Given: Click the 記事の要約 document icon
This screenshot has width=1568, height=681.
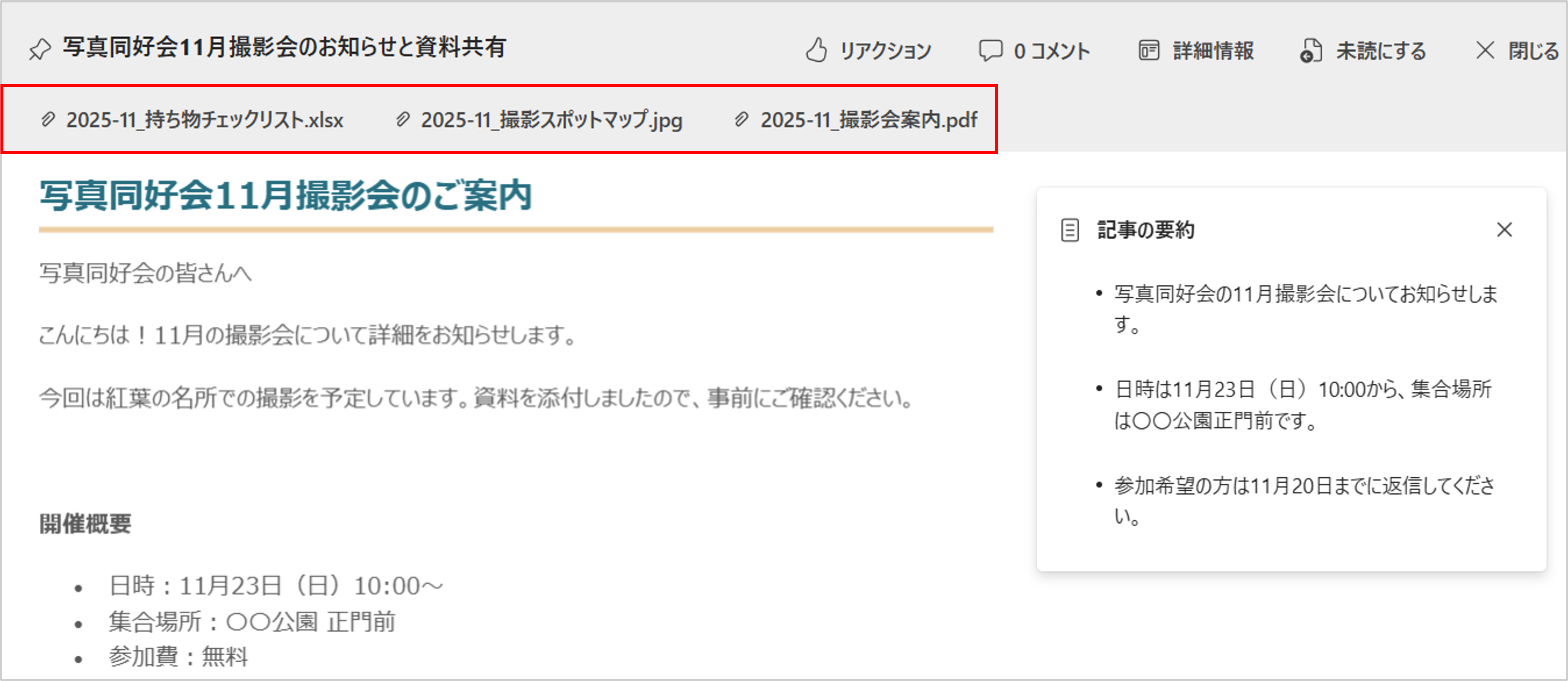Looking at the screenshot, I should (1069, 231).
